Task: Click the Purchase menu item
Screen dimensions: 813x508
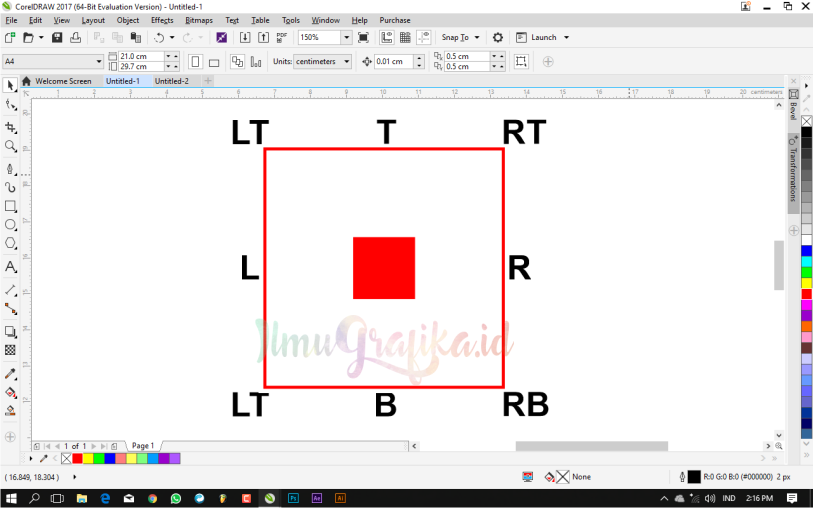Action: tap(395, 20)
